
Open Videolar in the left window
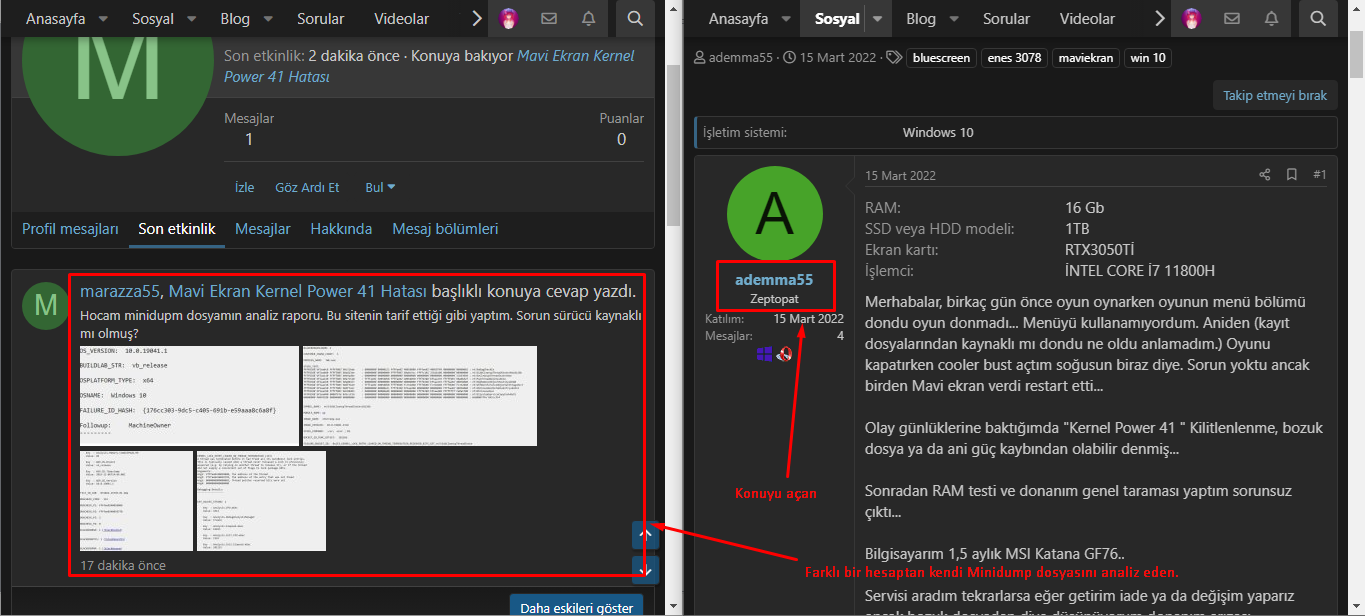pyautogui.click(x=401, y=19)
